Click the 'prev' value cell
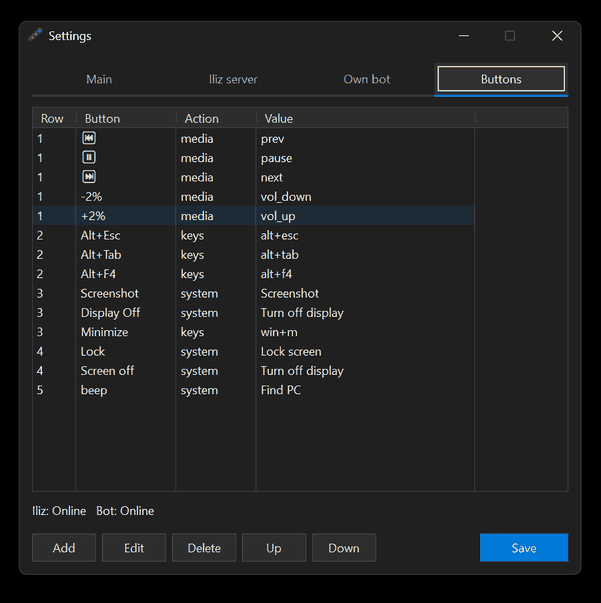The image size is (601, 603). 273,139
